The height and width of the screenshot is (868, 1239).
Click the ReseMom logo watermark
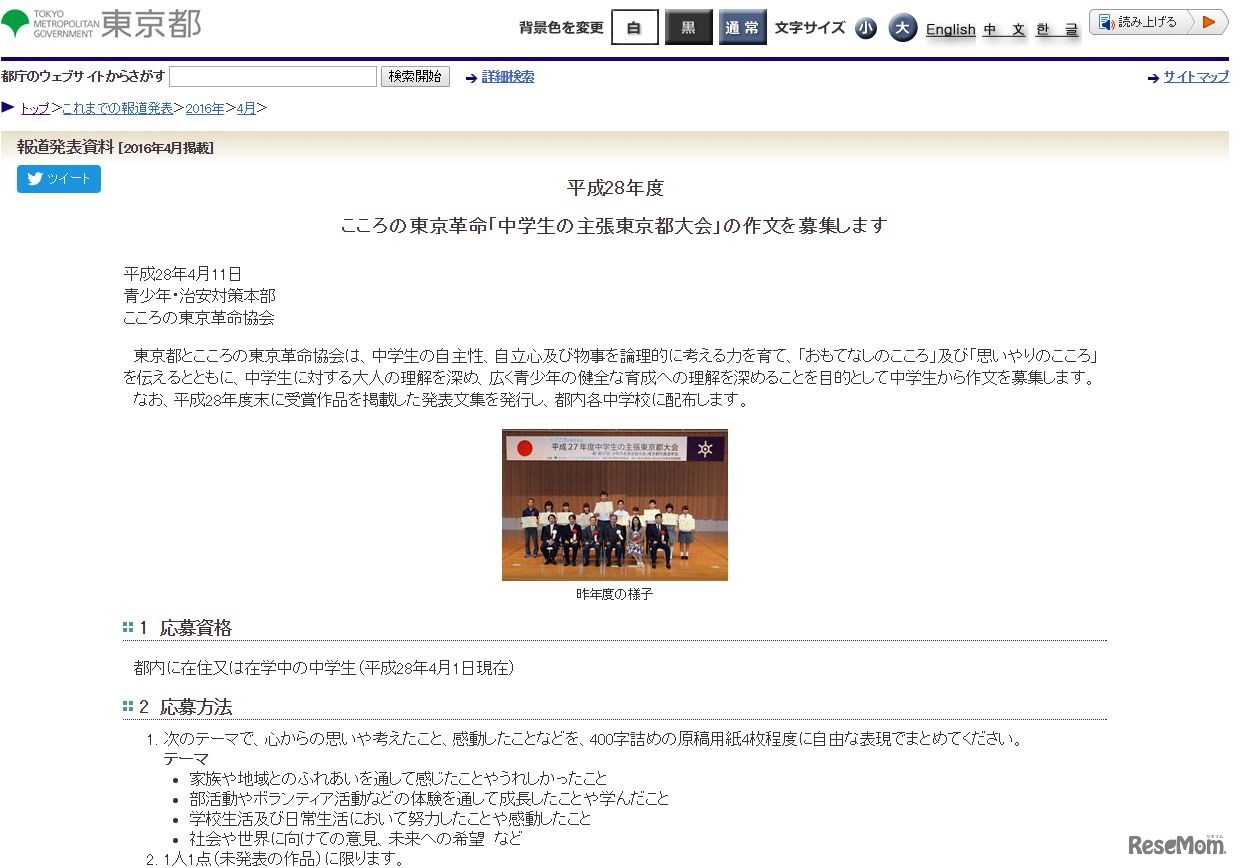(1179, 843)
